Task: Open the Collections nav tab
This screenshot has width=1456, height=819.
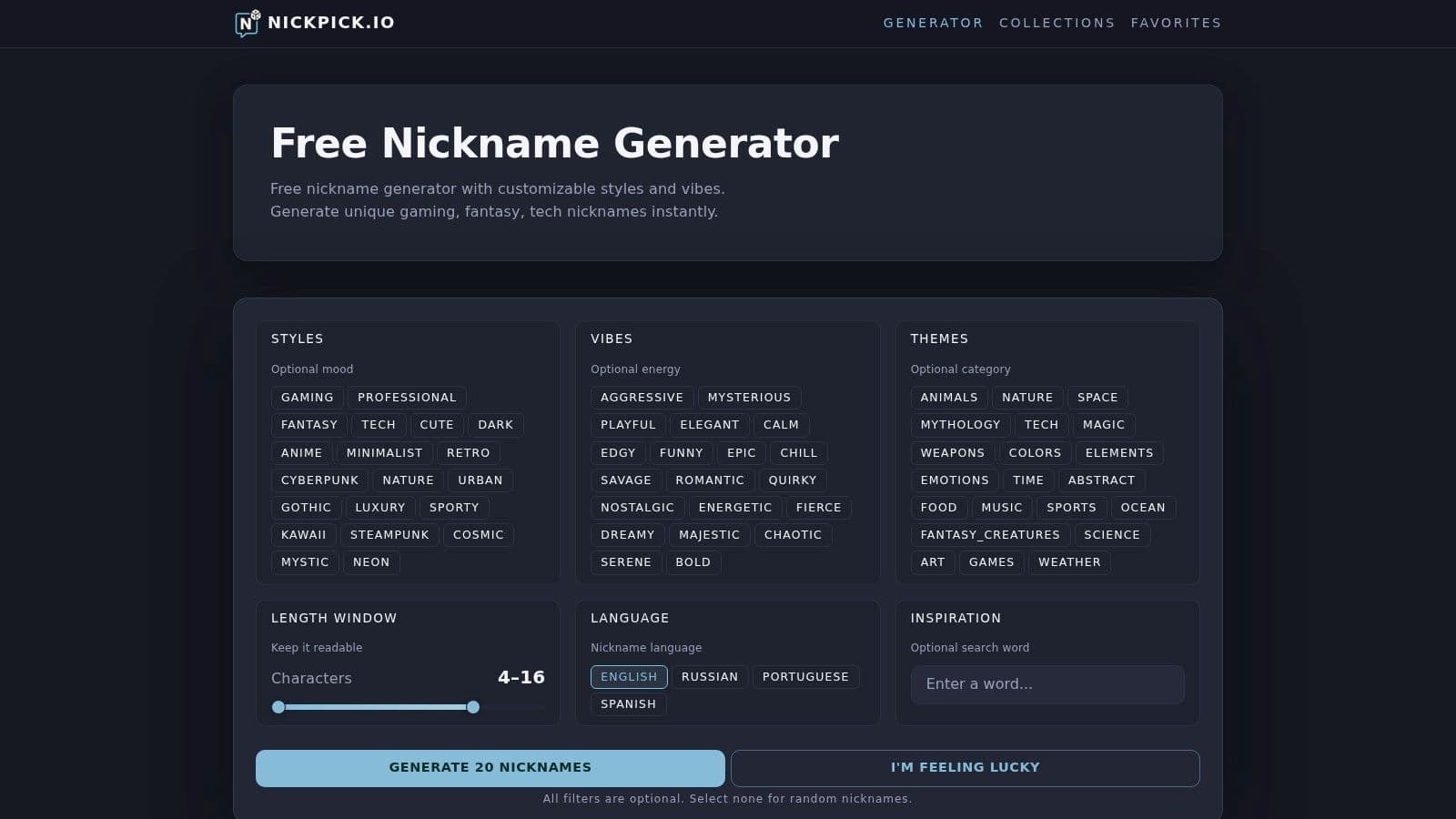Action: point(1057,23)
